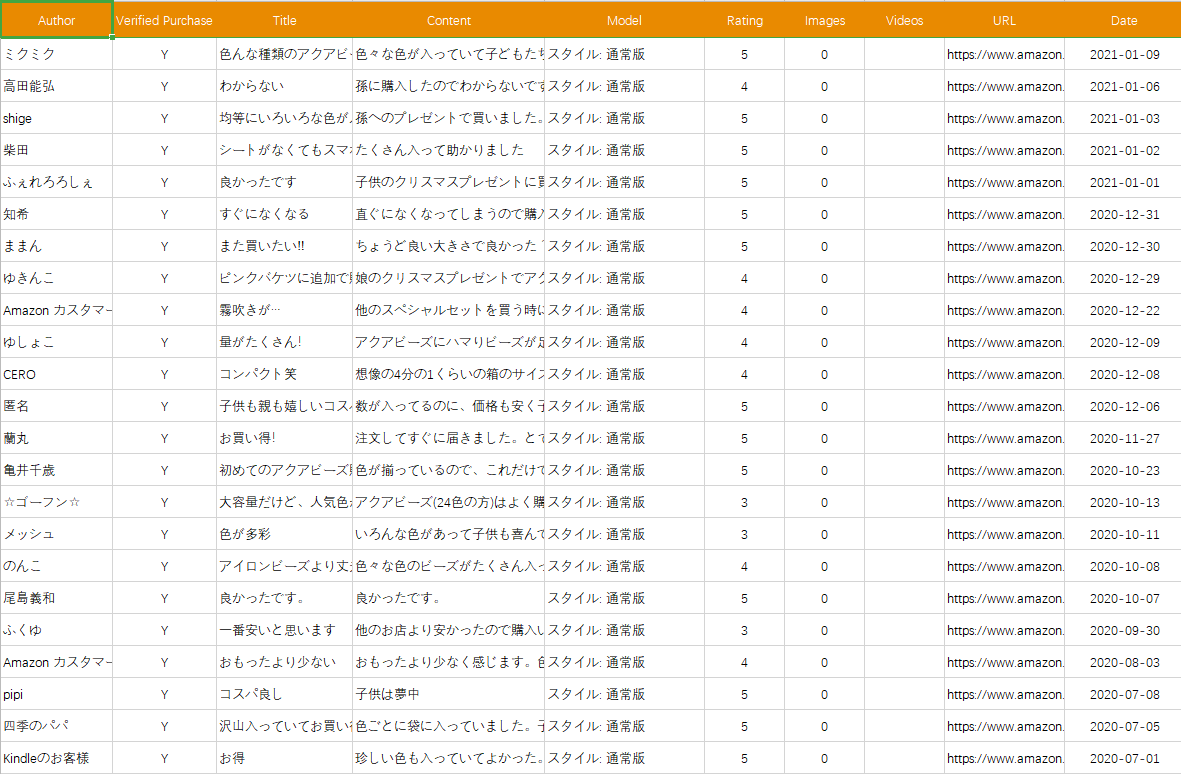Open the URL in the 2020-12-31 row
The width and height of the screenshot is (1181, 774).
coord(1004,214)
